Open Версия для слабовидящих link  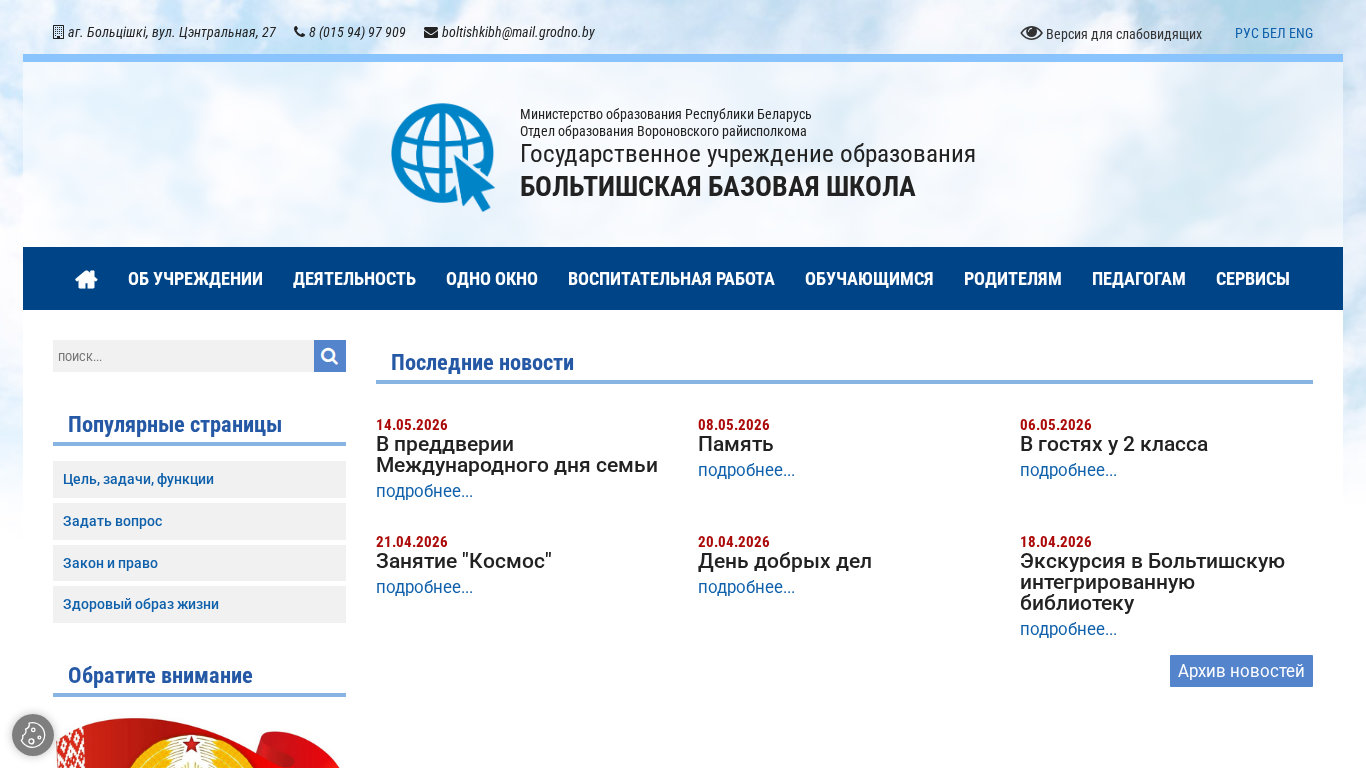click(1124, 34)
